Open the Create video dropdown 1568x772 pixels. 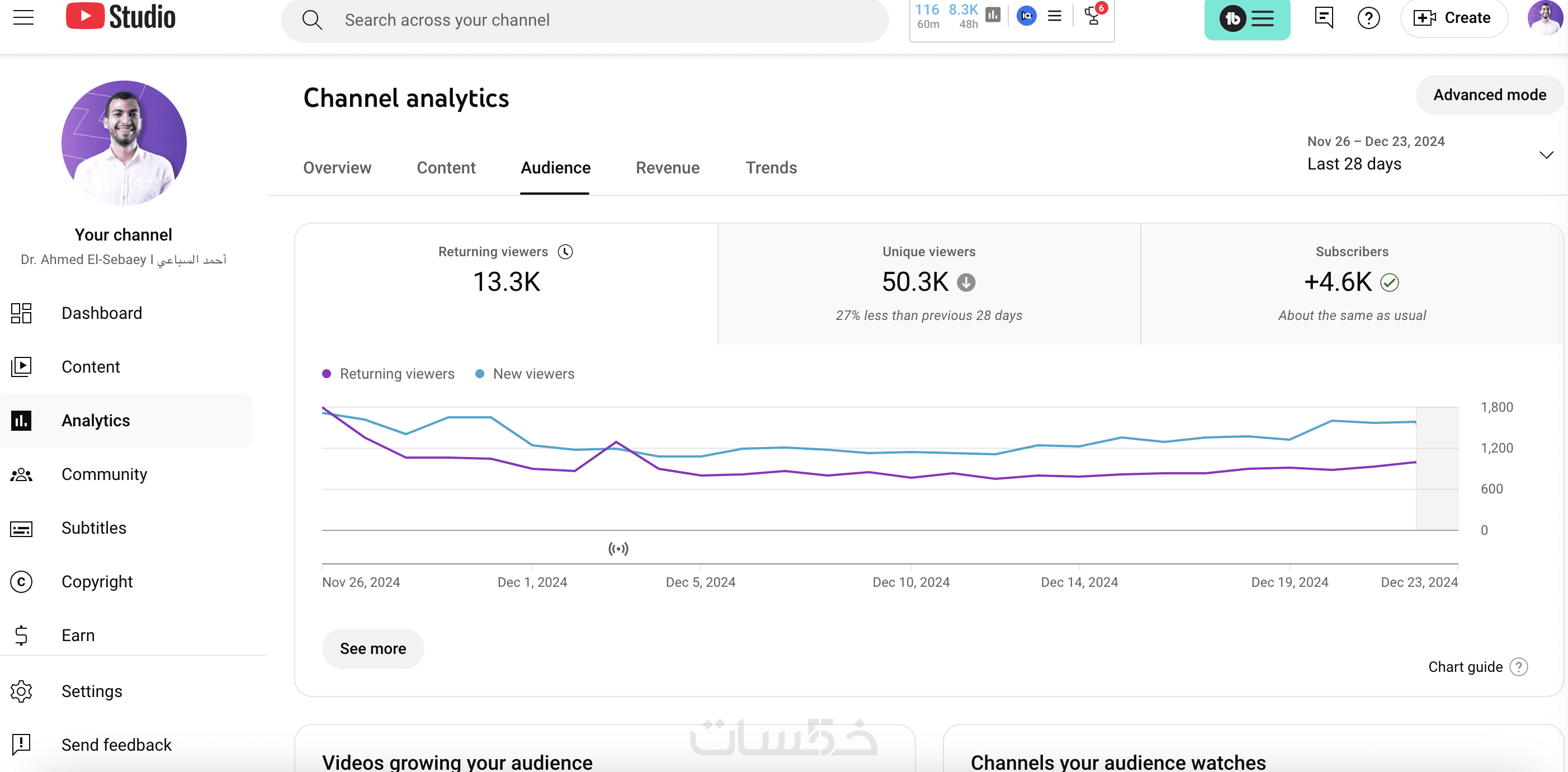click(1452, 18)
